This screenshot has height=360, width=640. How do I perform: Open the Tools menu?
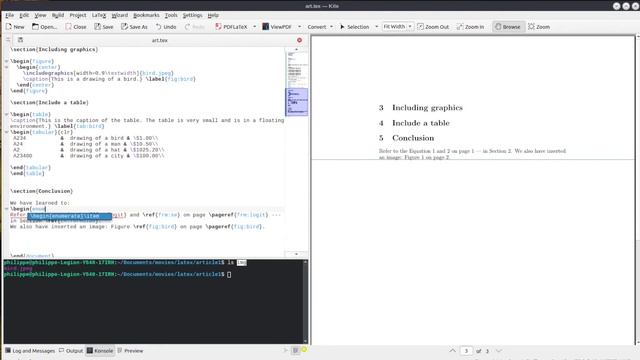pos(171,15)
